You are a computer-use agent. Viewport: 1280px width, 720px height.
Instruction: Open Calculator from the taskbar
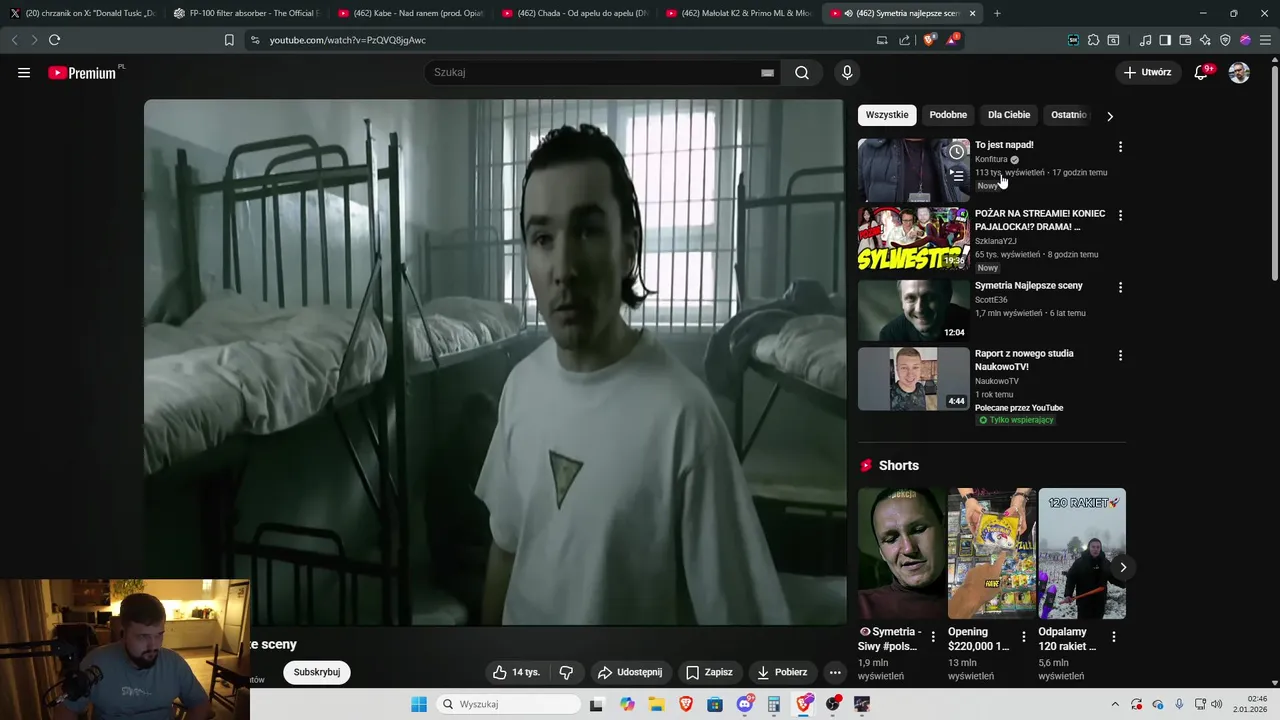tap(774, 704)
